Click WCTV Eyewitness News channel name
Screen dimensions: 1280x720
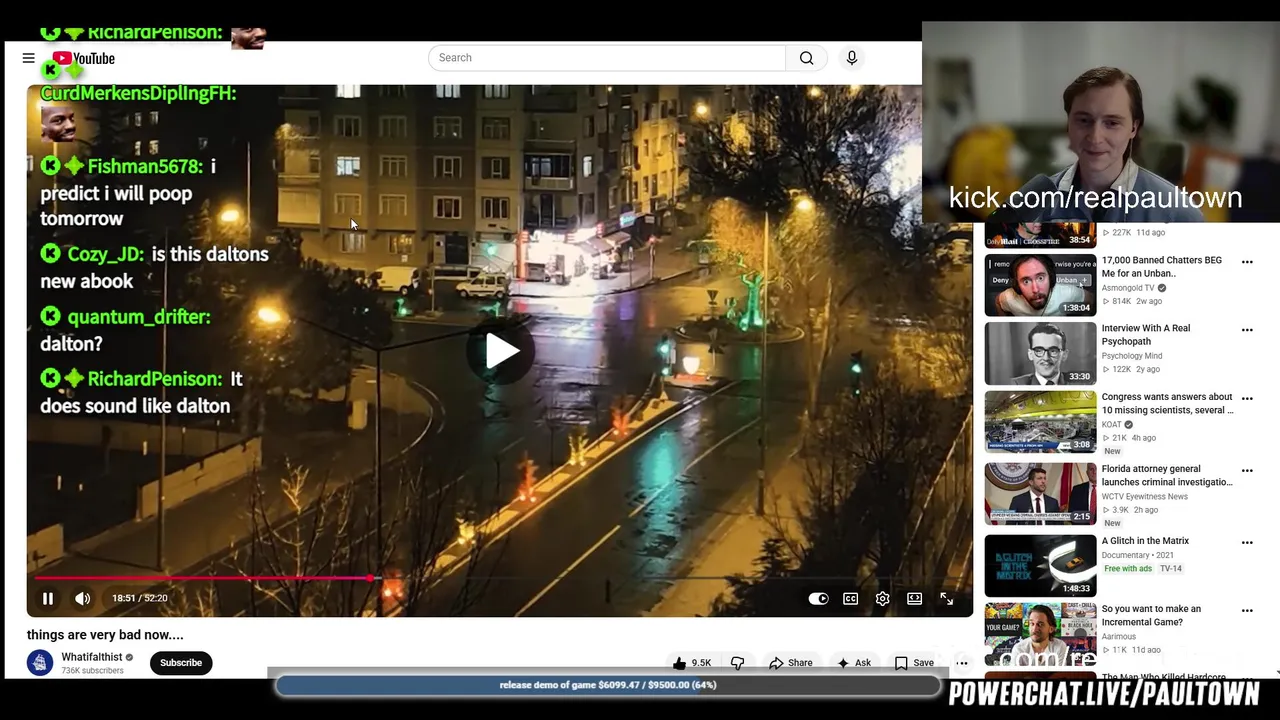1145,497
